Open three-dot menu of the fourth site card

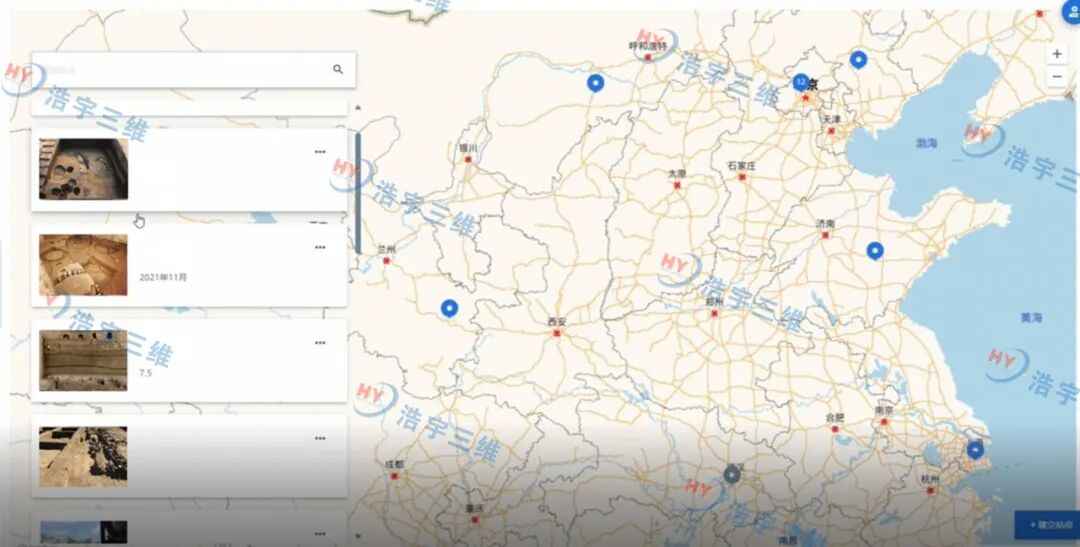point(320,438)
